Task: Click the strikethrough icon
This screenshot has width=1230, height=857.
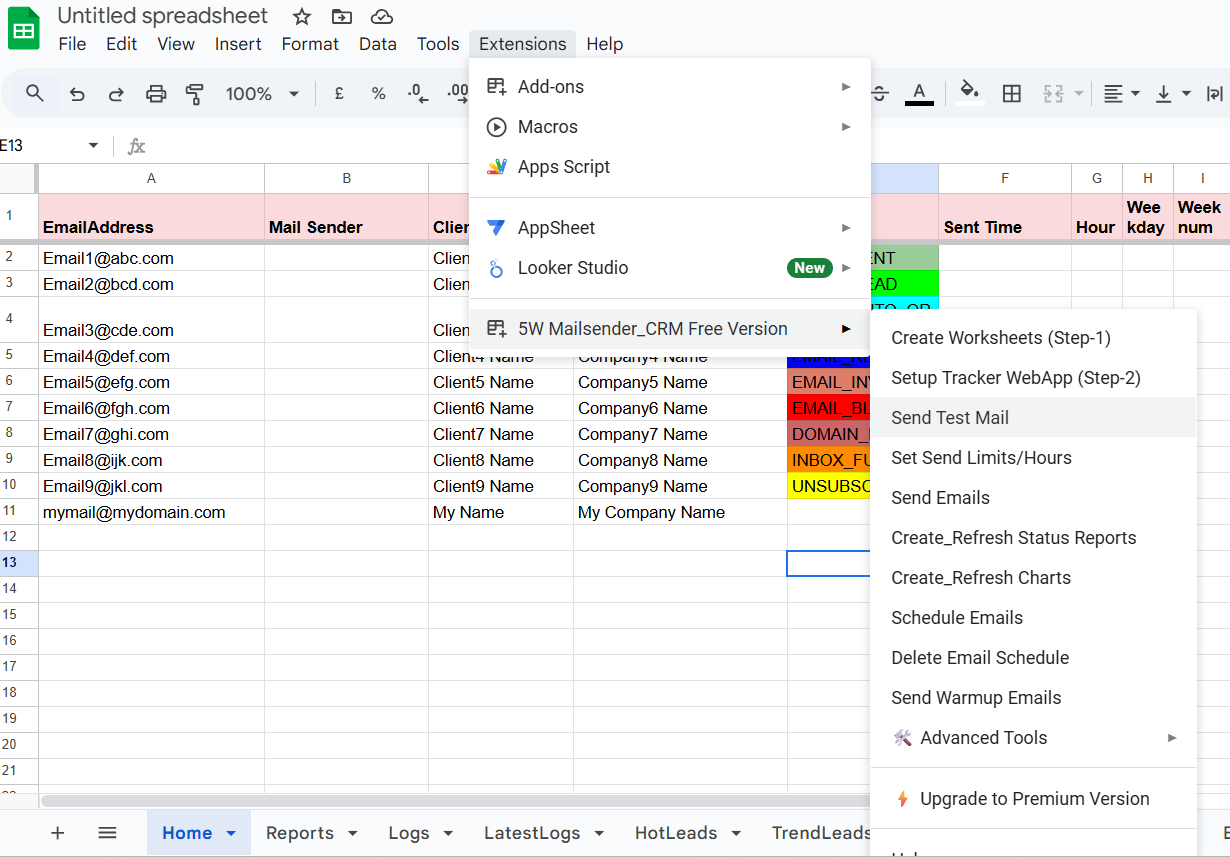Action: point(879,93)
